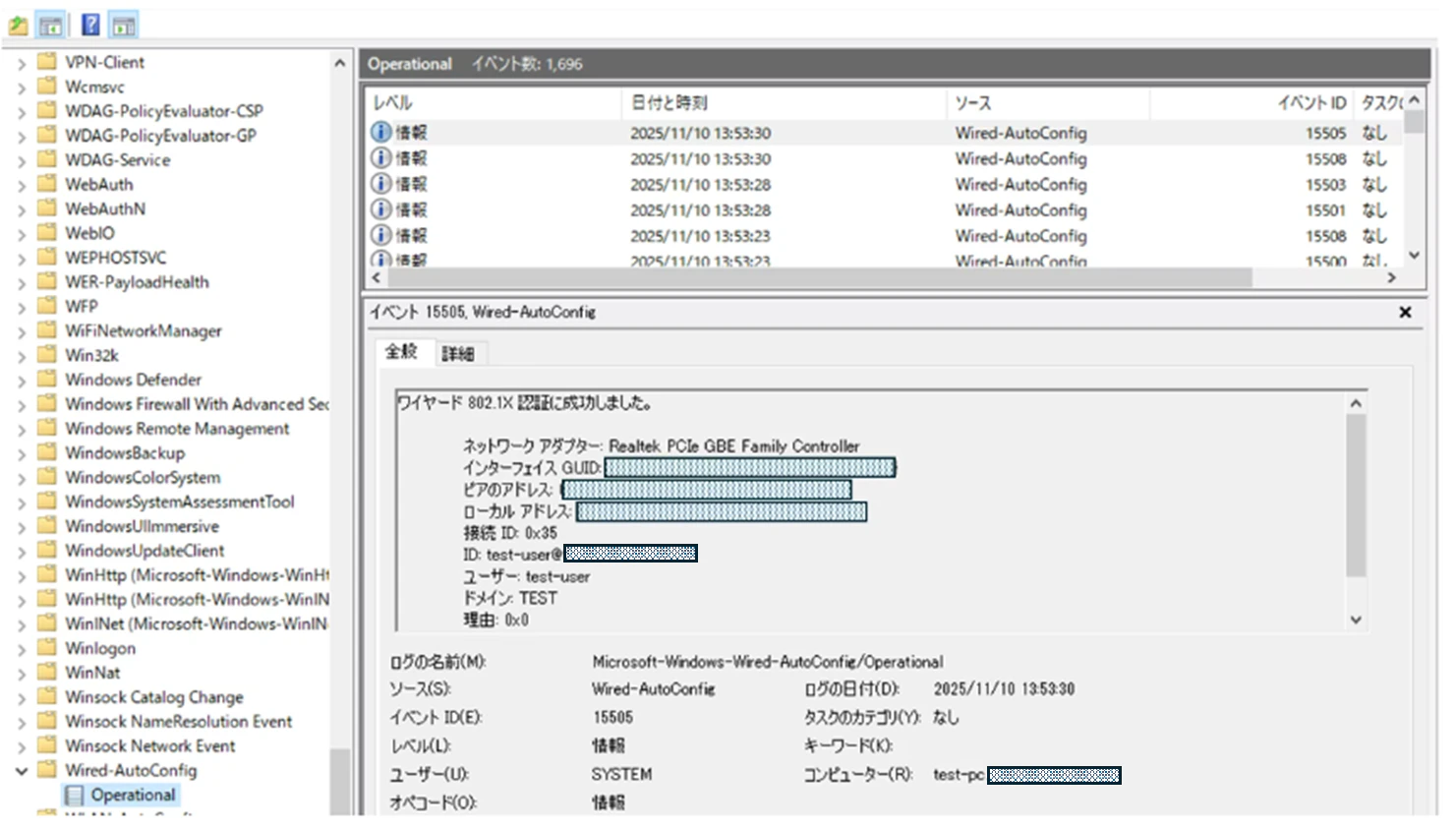
Task: Click the Operational log icon under Wired-AutoConfig
Action: coord(75,795)
